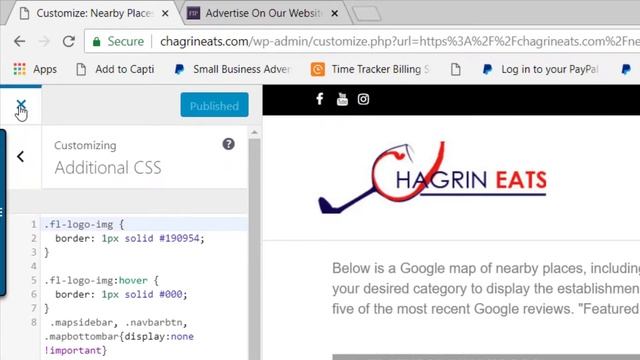Close the WordPress Customizer with the X
The height and width of the screenshot is (360, 640).
(x=21, y=105)
